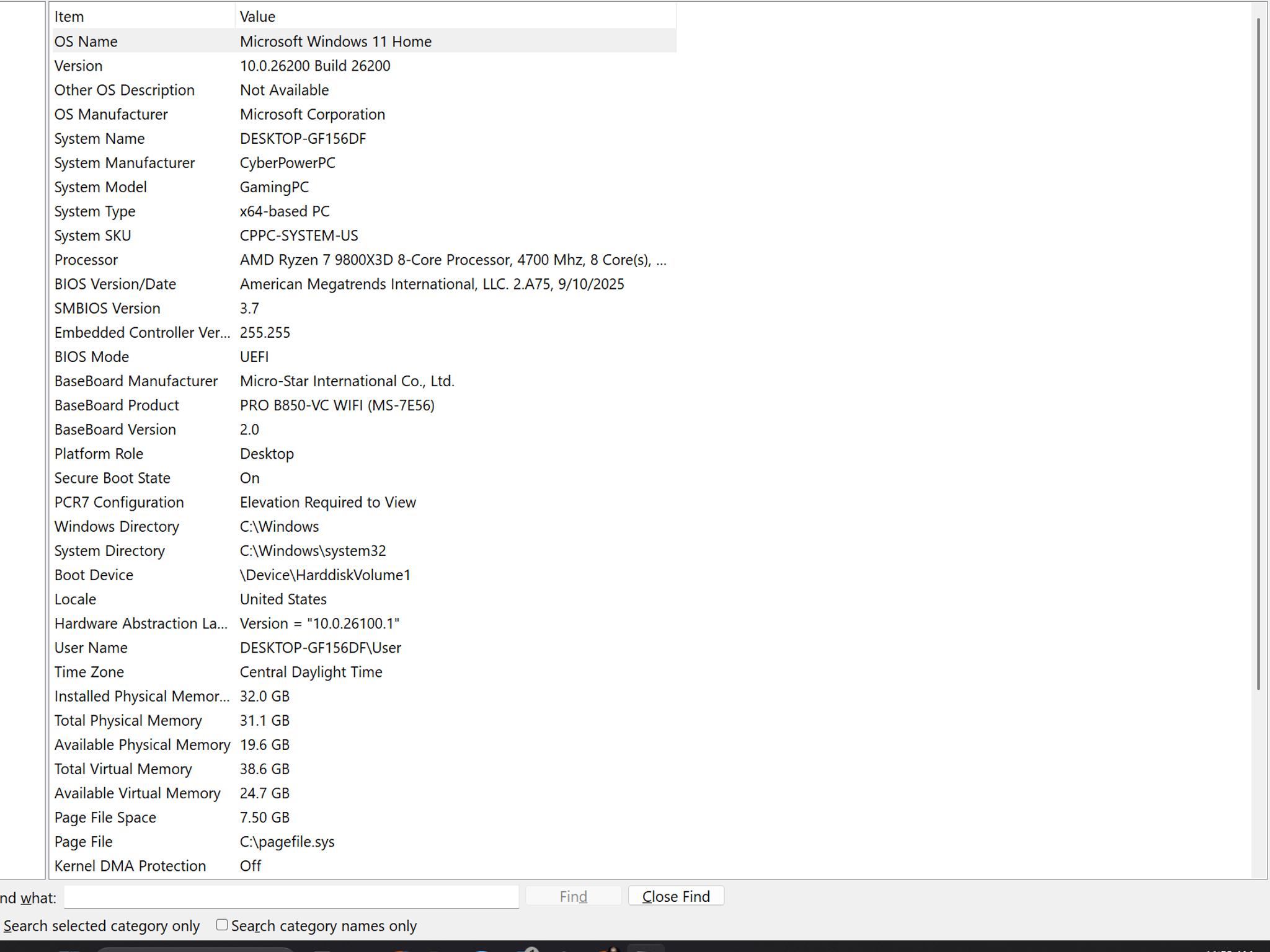Select the value 'CyberPowerPC'

pos(288,162)
